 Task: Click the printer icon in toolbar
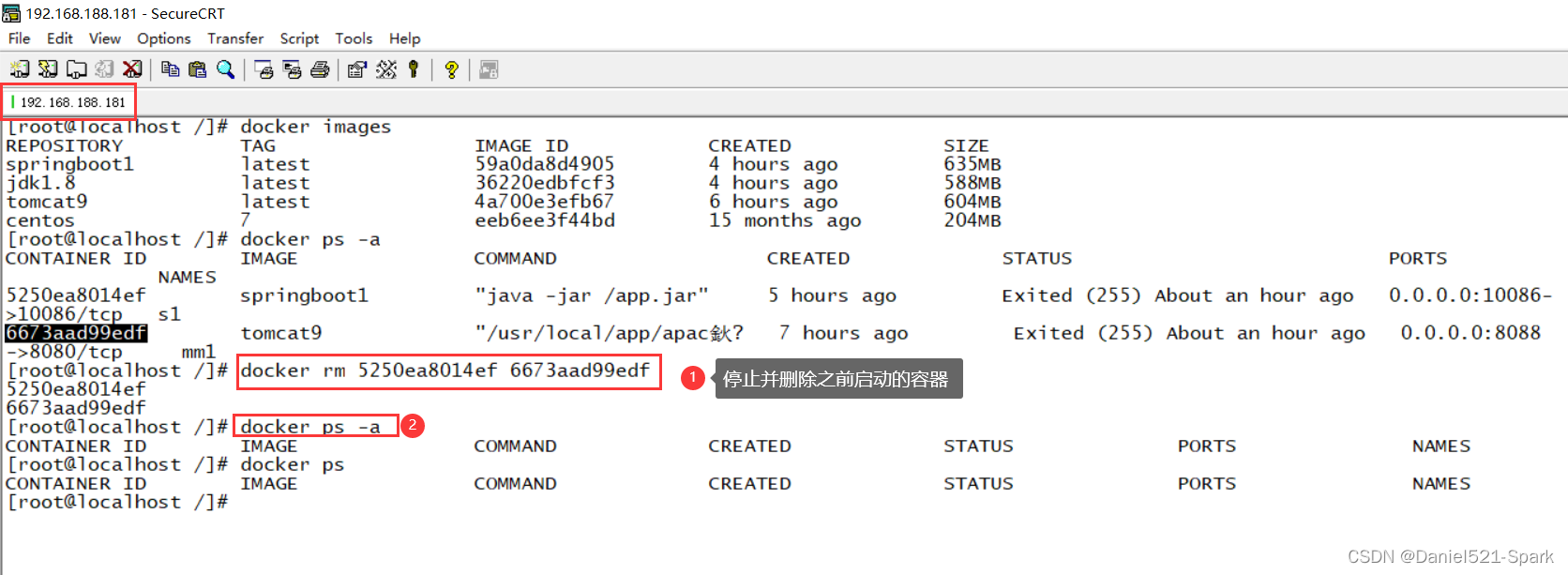pos(320,69)
